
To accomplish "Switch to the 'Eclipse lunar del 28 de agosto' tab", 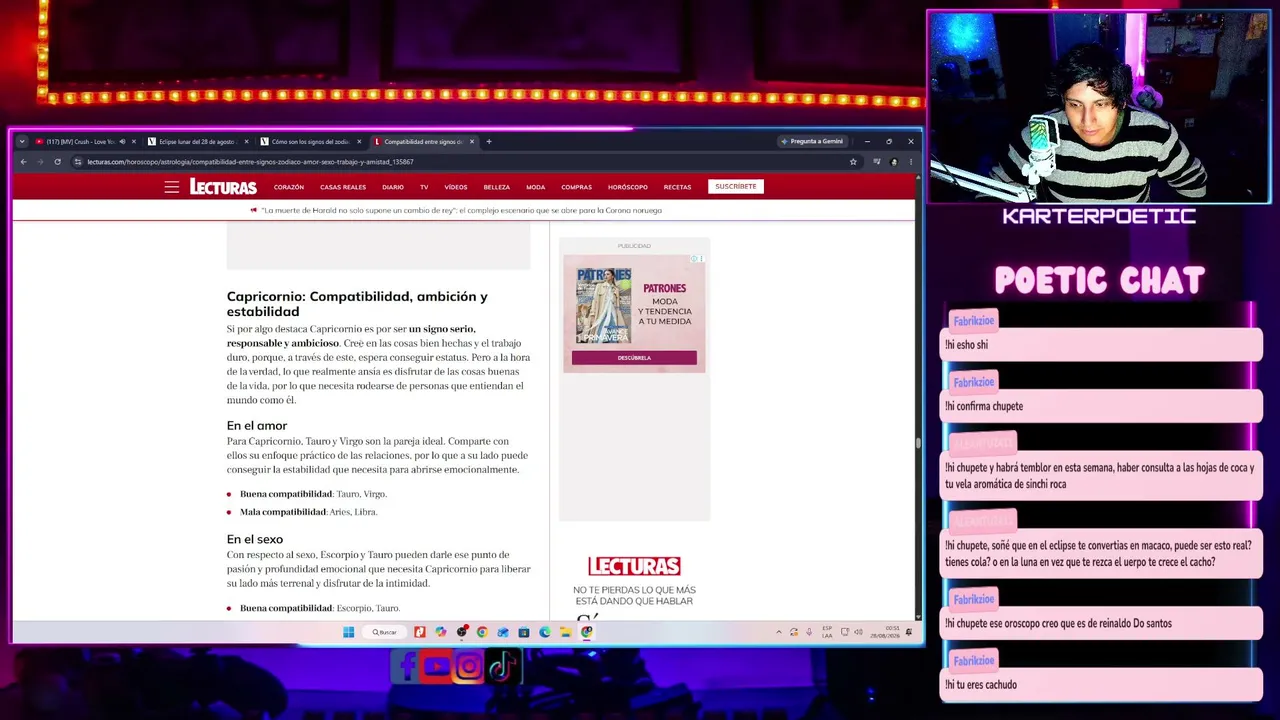I will pyautogui.click(x=195, y=142).
